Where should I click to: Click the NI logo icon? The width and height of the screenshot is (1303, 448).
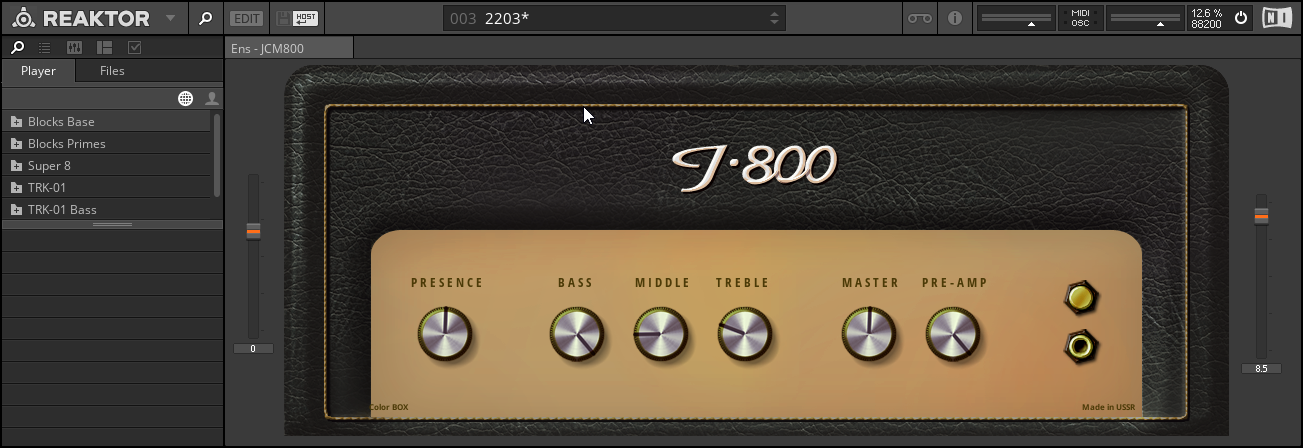[1277, 18]
